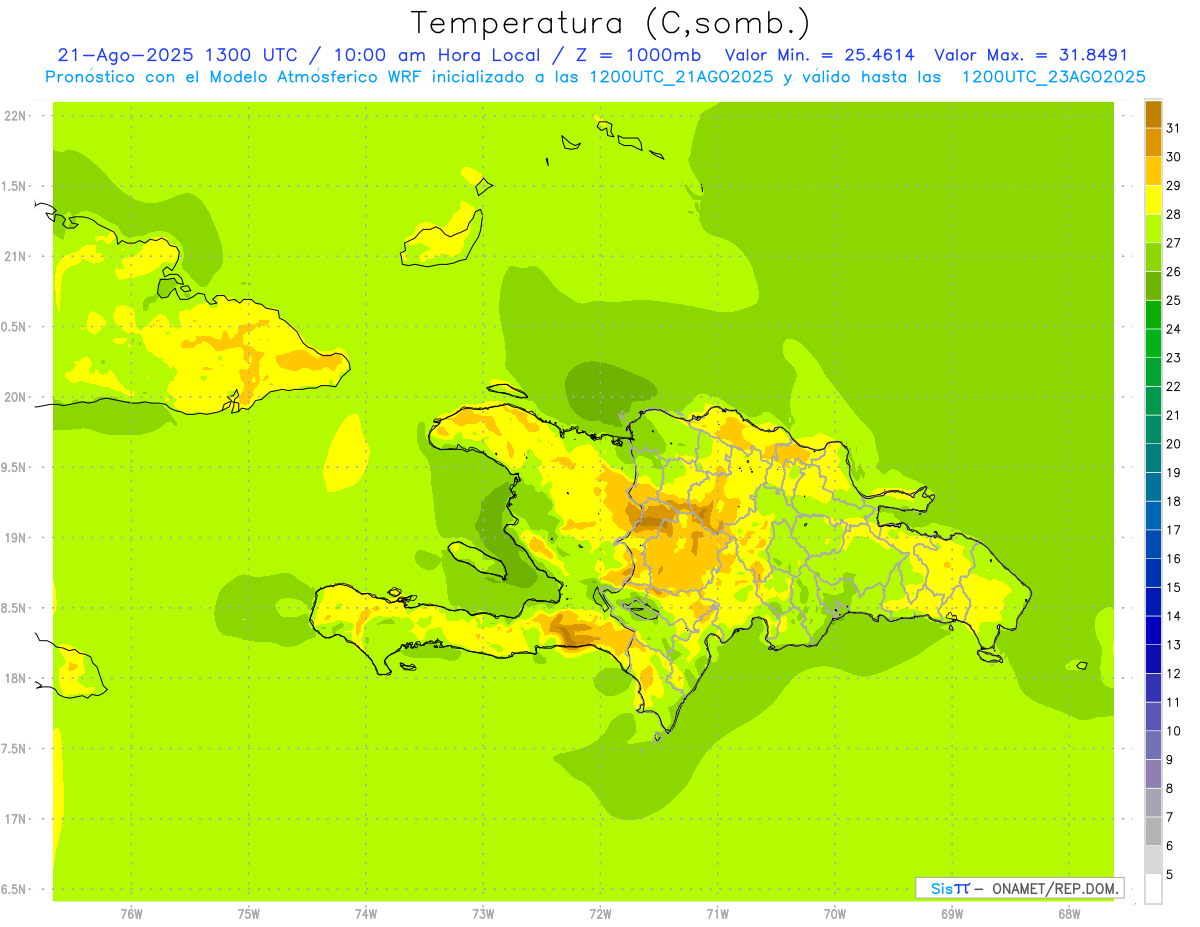Click the color scale label "25"
This screenshot has width=1200, height=927.
coord(1173,300)
